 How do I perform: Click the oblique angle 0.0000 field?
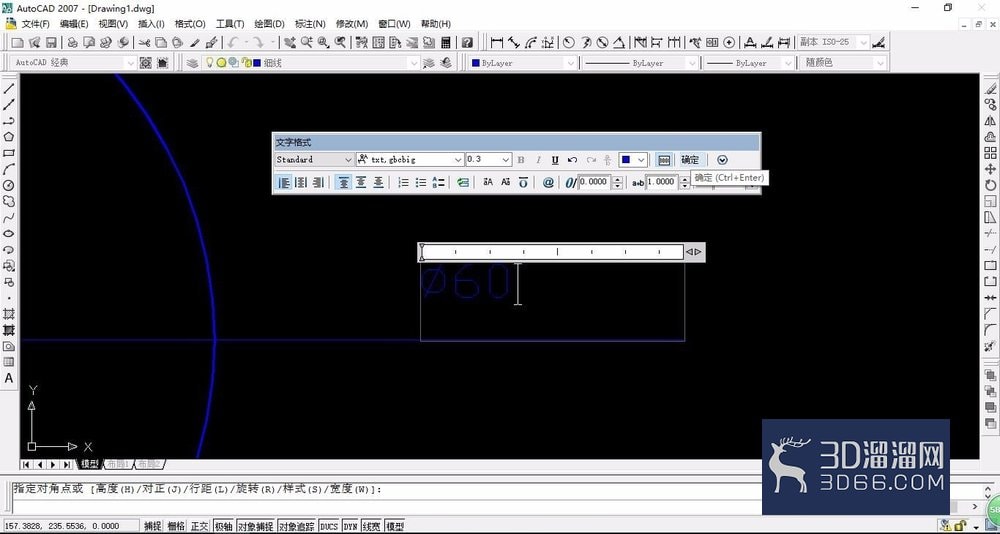[594, 182]
